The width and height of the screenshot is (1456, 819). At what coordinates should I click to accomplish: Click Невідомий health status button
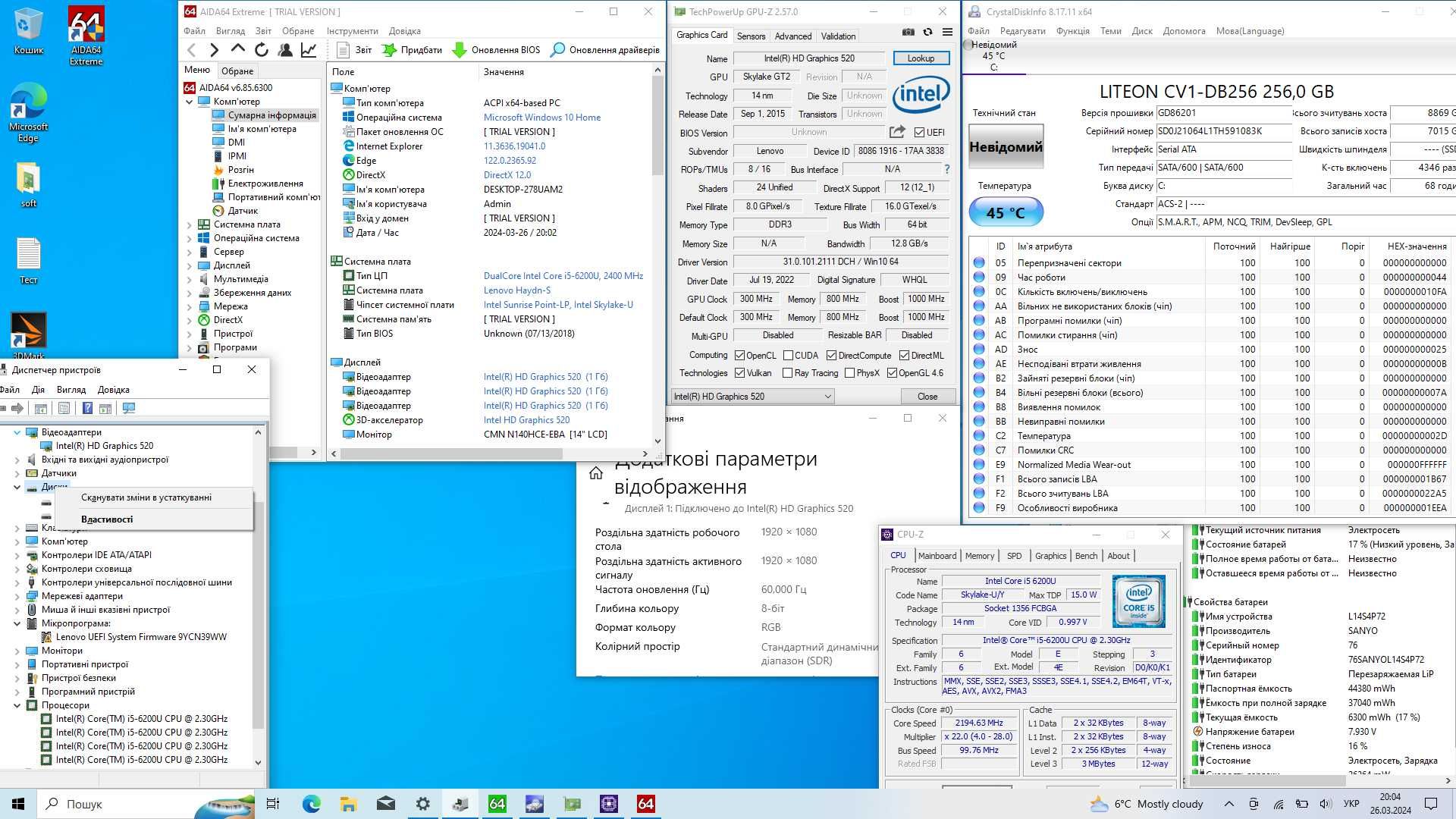tap(1006, 147)
